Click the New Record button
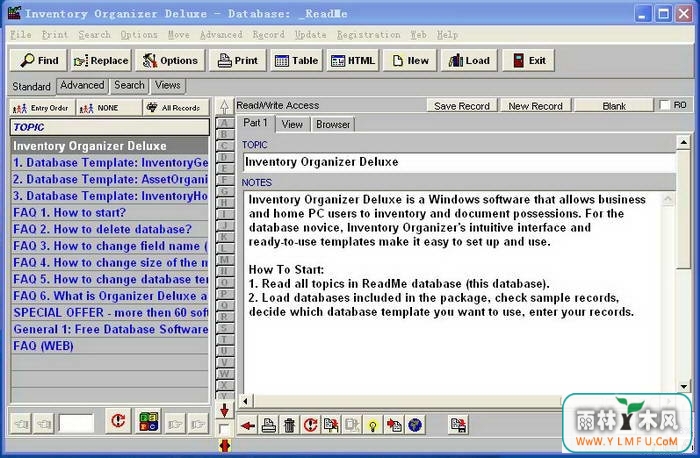The height and width of the screenshot is (458, 700). [x=535, y=106]
